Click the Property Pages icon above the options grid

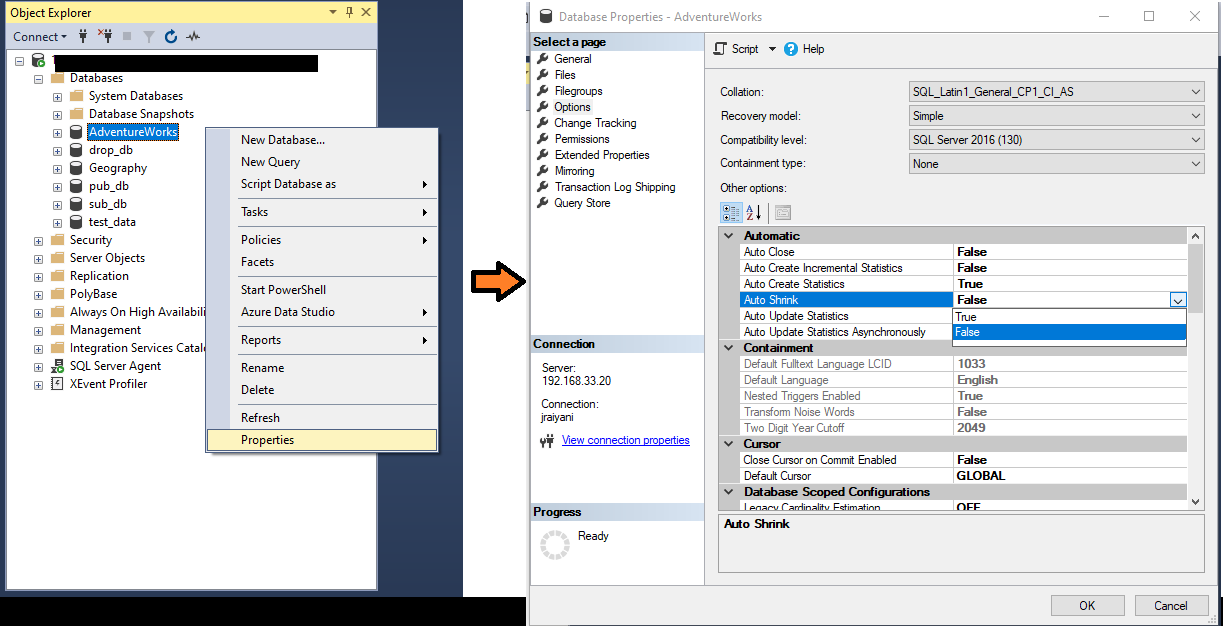click(x=782, y=212)
